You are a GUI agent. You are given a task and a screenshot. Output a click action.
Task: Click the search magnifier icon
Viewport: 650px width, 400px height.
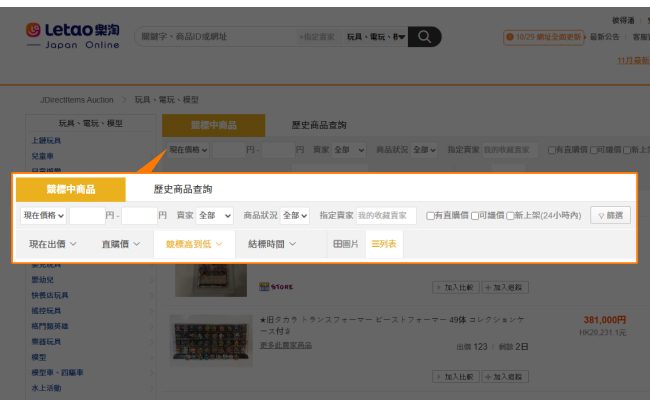click(x=424, y=37)
